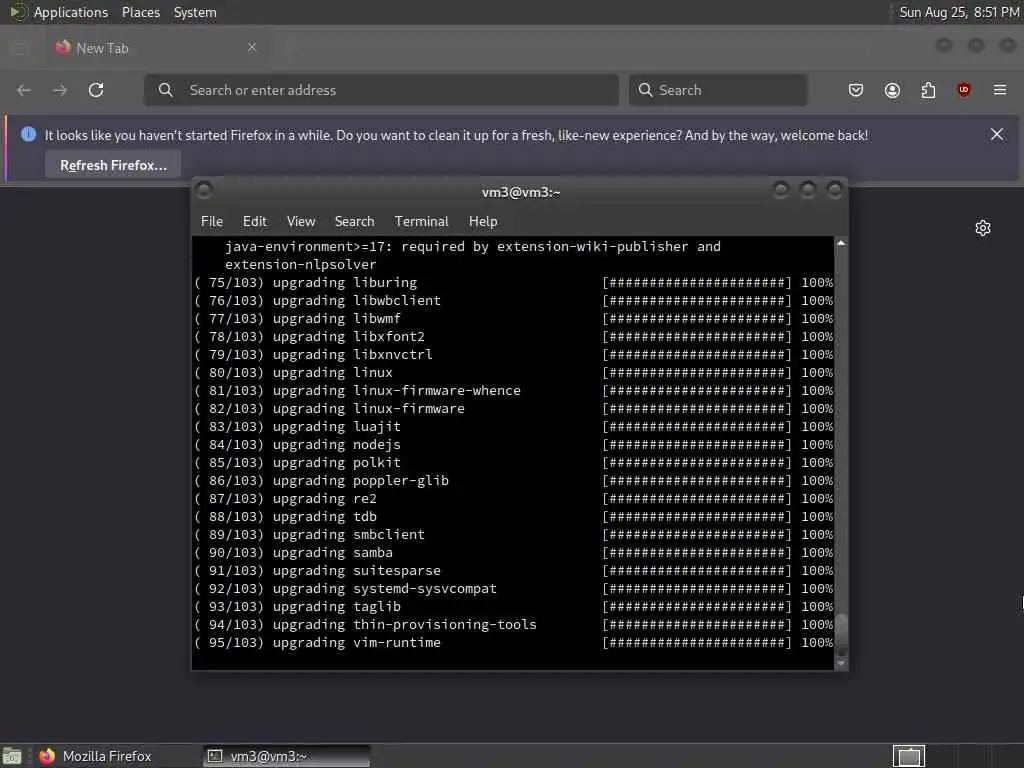Open the Firefox account icon
Image resolution: width=1024 pixels, height=768 pixels.
point(892,90)
